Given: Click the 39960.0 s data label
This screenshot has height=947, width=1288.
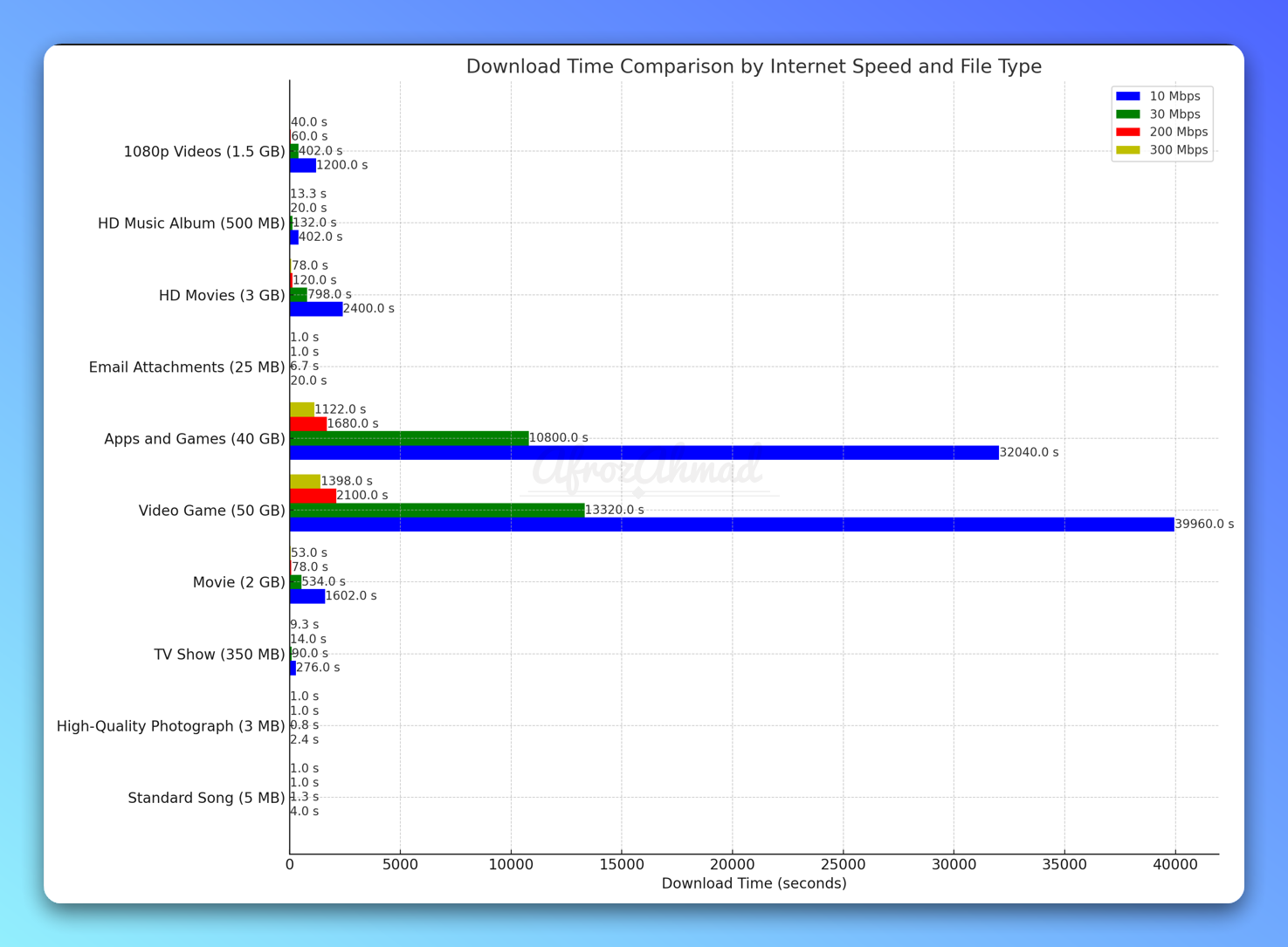Looking at the screenshot, I should point(1204,525).
